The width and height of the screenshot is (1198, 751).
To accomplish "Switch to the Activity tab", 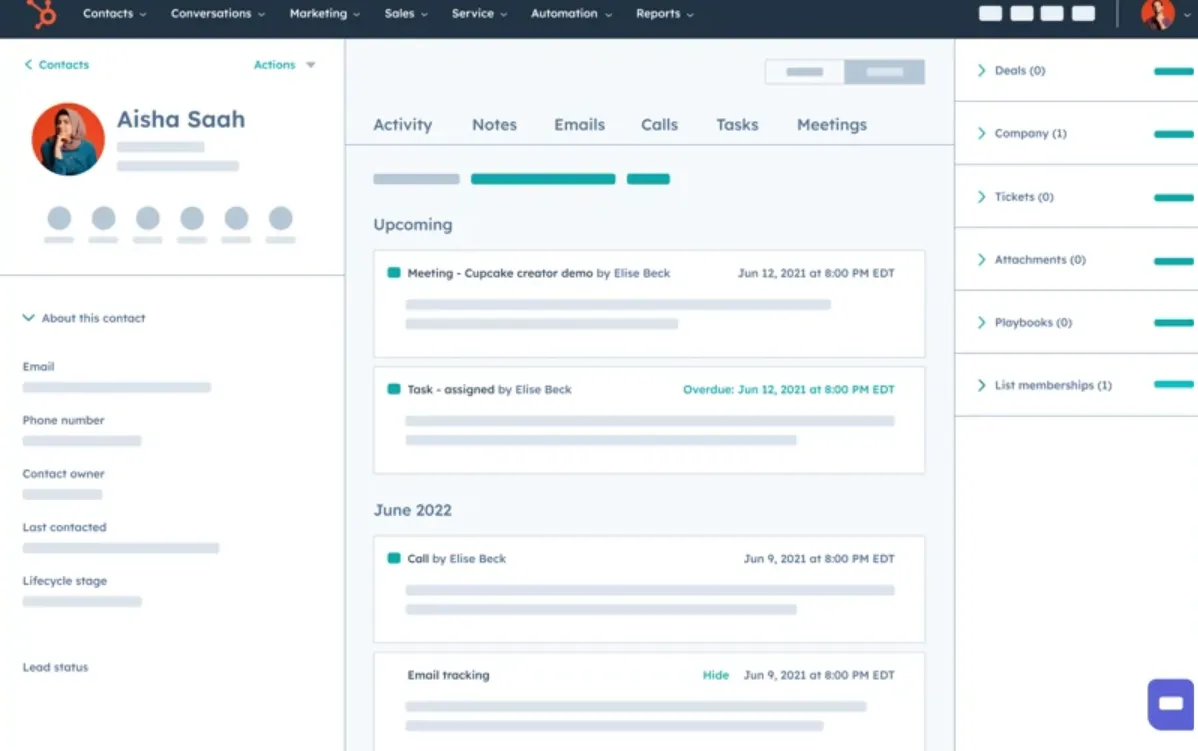I will (x=403, y=125).
